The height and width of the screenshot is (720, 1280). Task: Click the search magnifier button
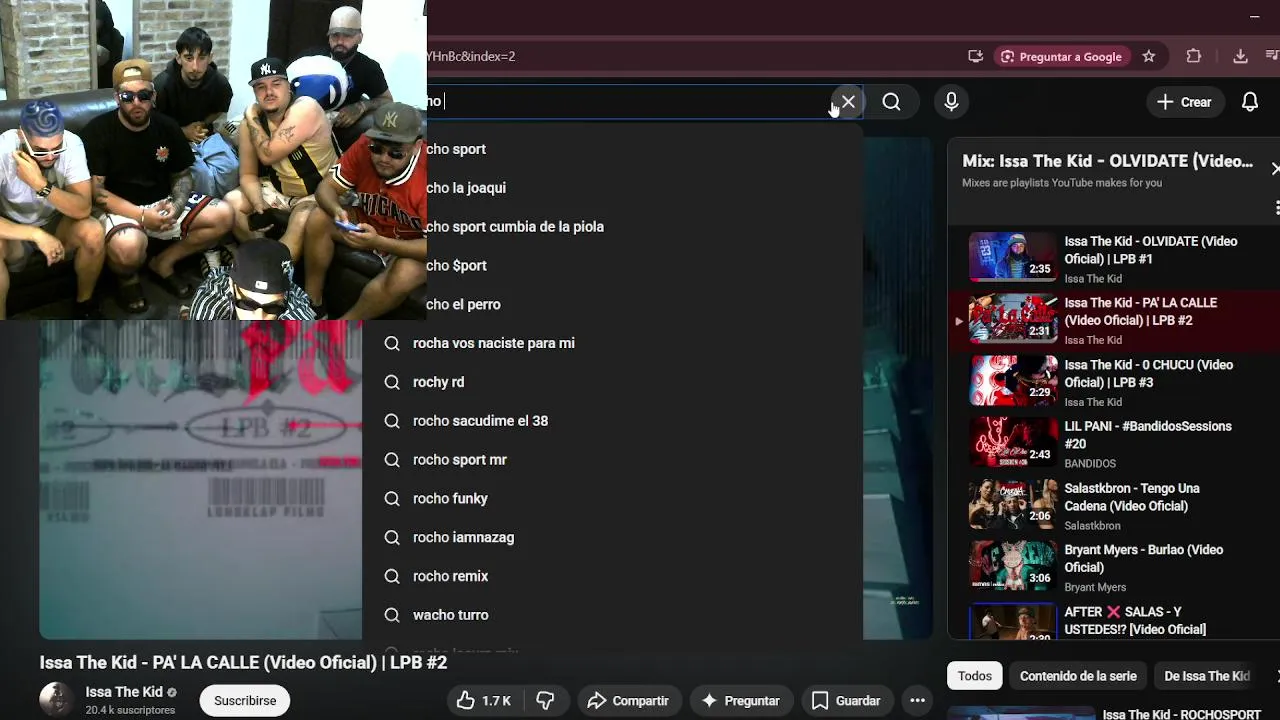(891, 102)
